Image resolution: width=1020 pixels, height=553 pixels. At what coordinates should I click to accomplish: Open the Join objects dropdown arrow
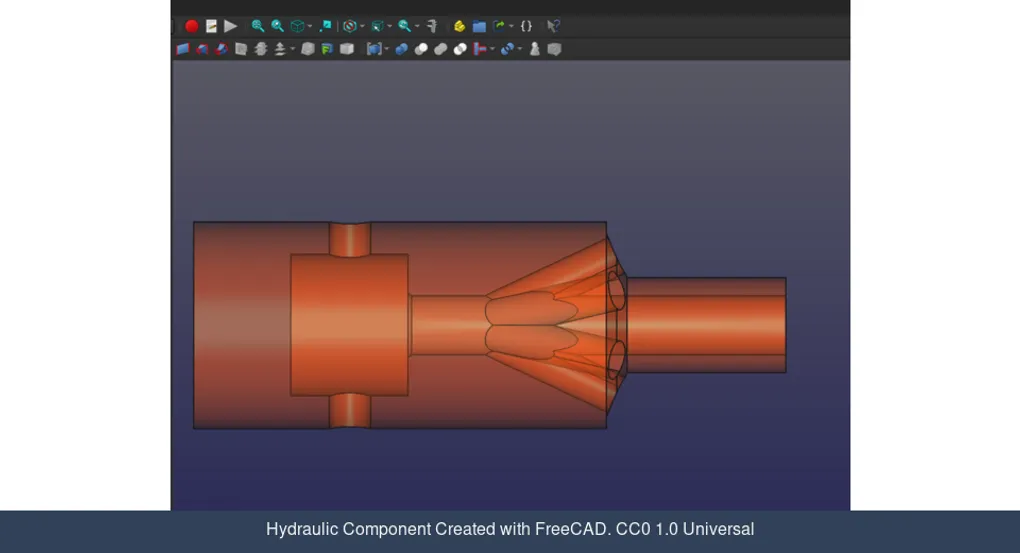coord(492,50)
